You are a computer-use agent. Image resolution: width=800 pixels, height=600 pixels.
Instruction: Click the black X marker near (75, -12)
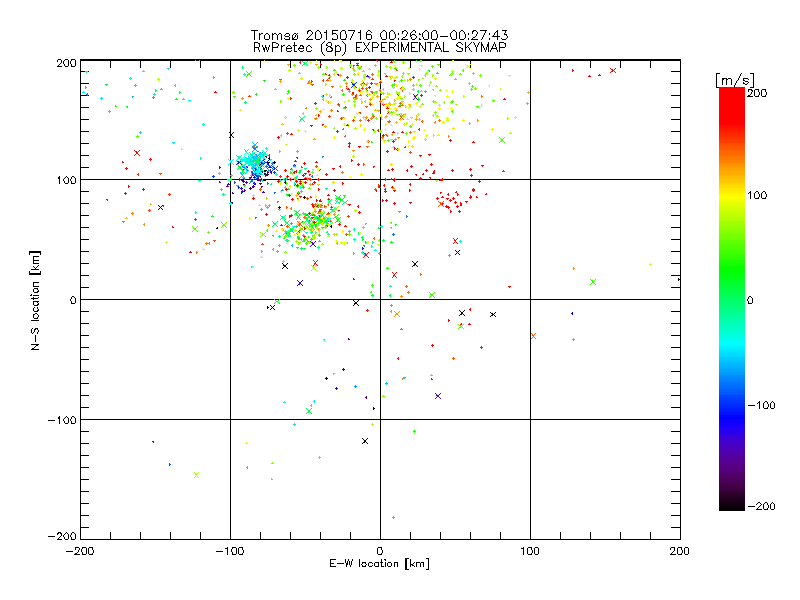493,314
